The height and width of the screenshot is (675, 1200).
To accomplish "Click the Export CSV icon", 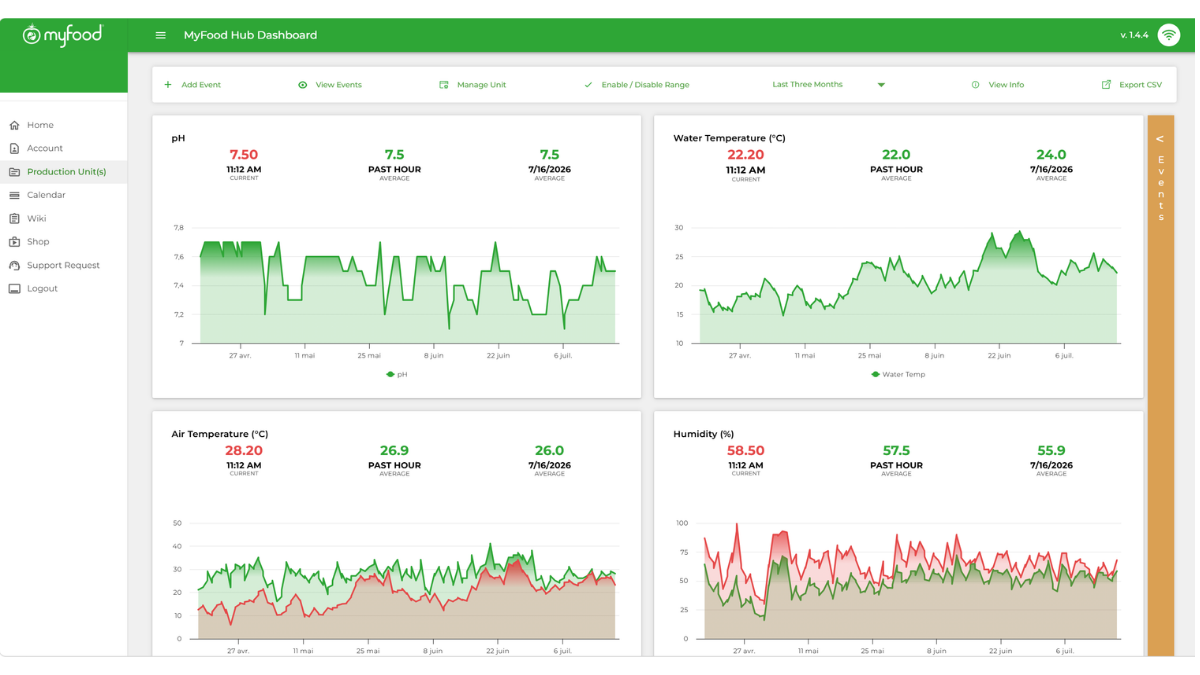I will tap(1106, 85).
